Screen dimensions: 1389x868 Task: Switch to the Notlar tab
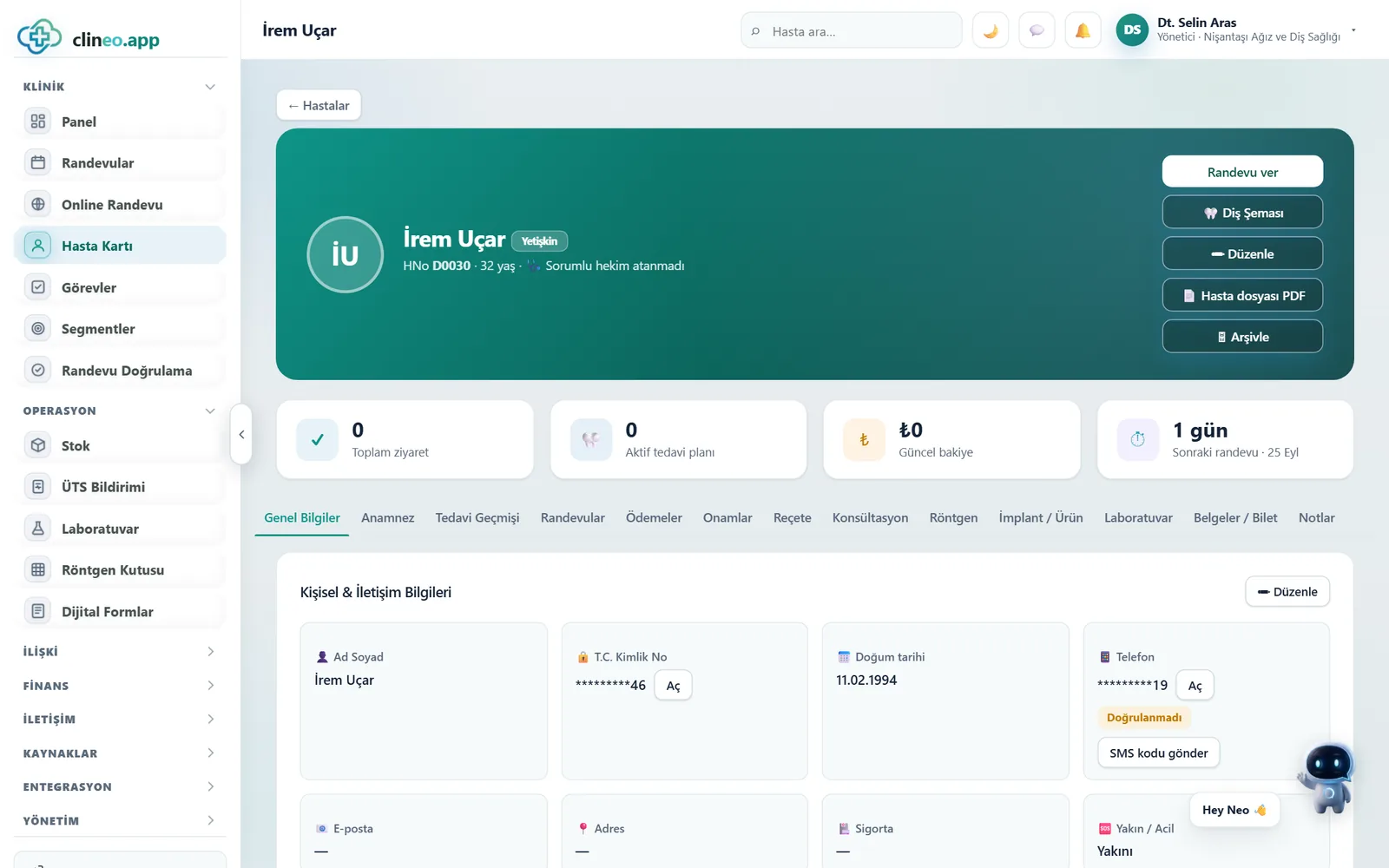click(1317, 517)
